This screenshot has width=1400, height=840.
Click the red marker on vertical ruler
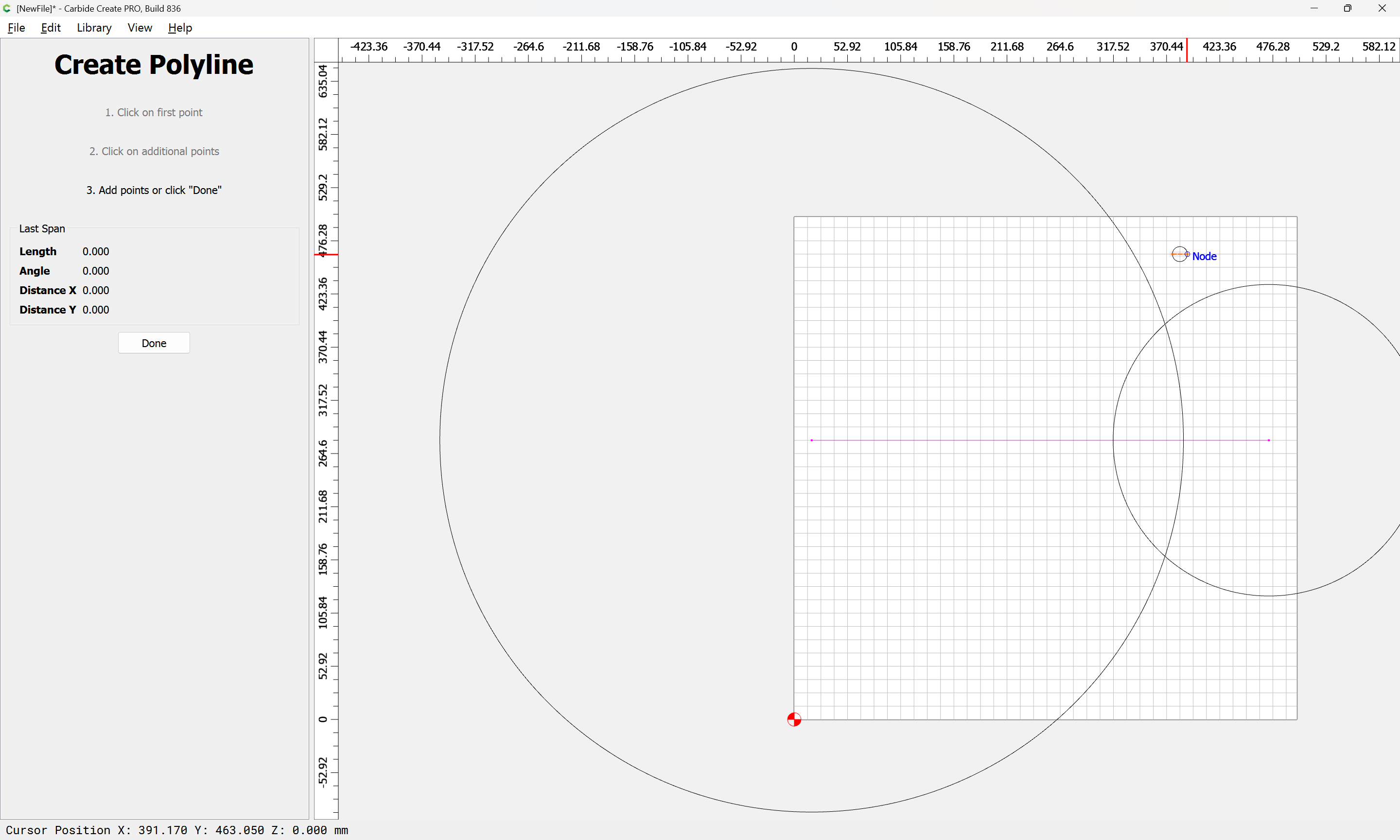[x=326, y=255]
